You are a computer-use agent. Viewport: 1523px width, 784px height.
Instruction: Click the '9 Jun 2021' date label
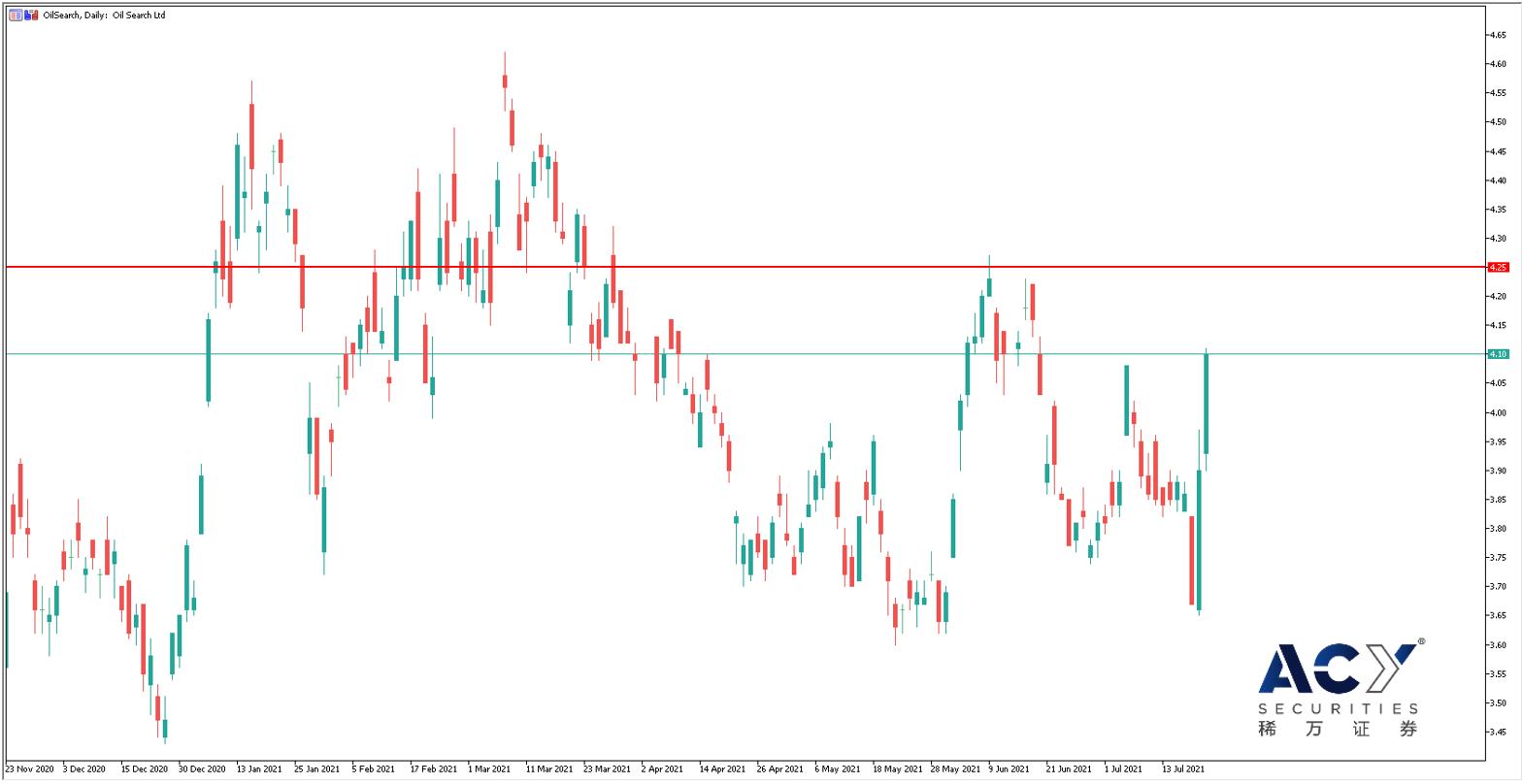[1010, 769]
